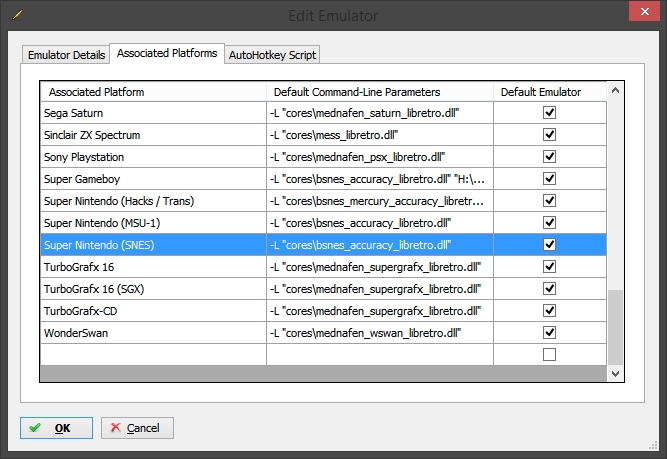
Task: Switch to the Emulator Details tab
Action: pyautogui.click(x=66, y=54)
